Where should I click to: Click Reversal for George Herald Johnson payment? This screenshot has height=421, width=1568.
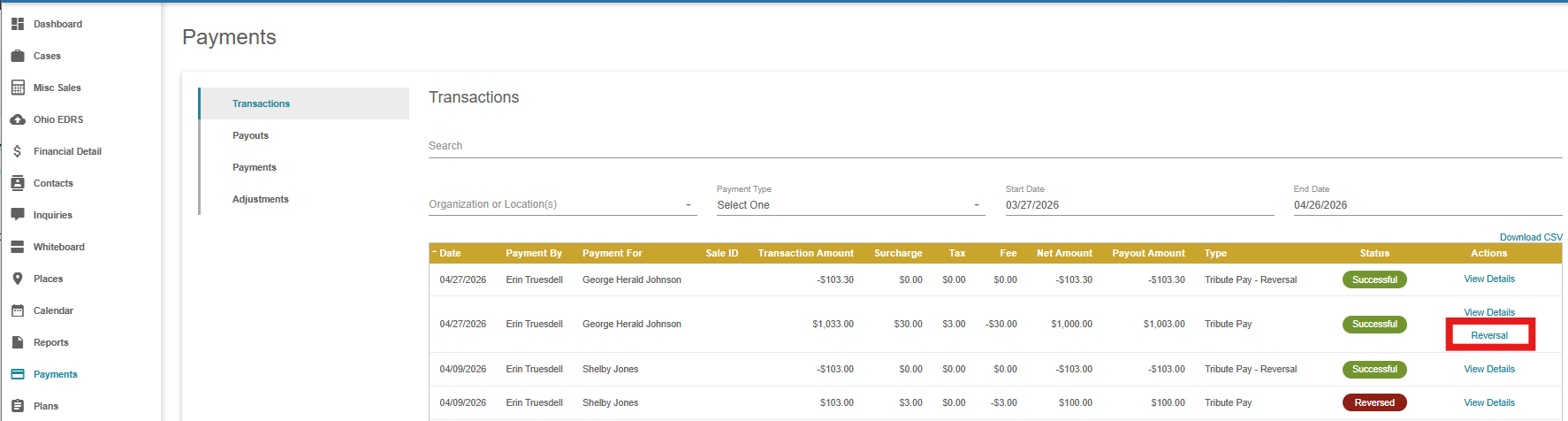click(1489, 335)
